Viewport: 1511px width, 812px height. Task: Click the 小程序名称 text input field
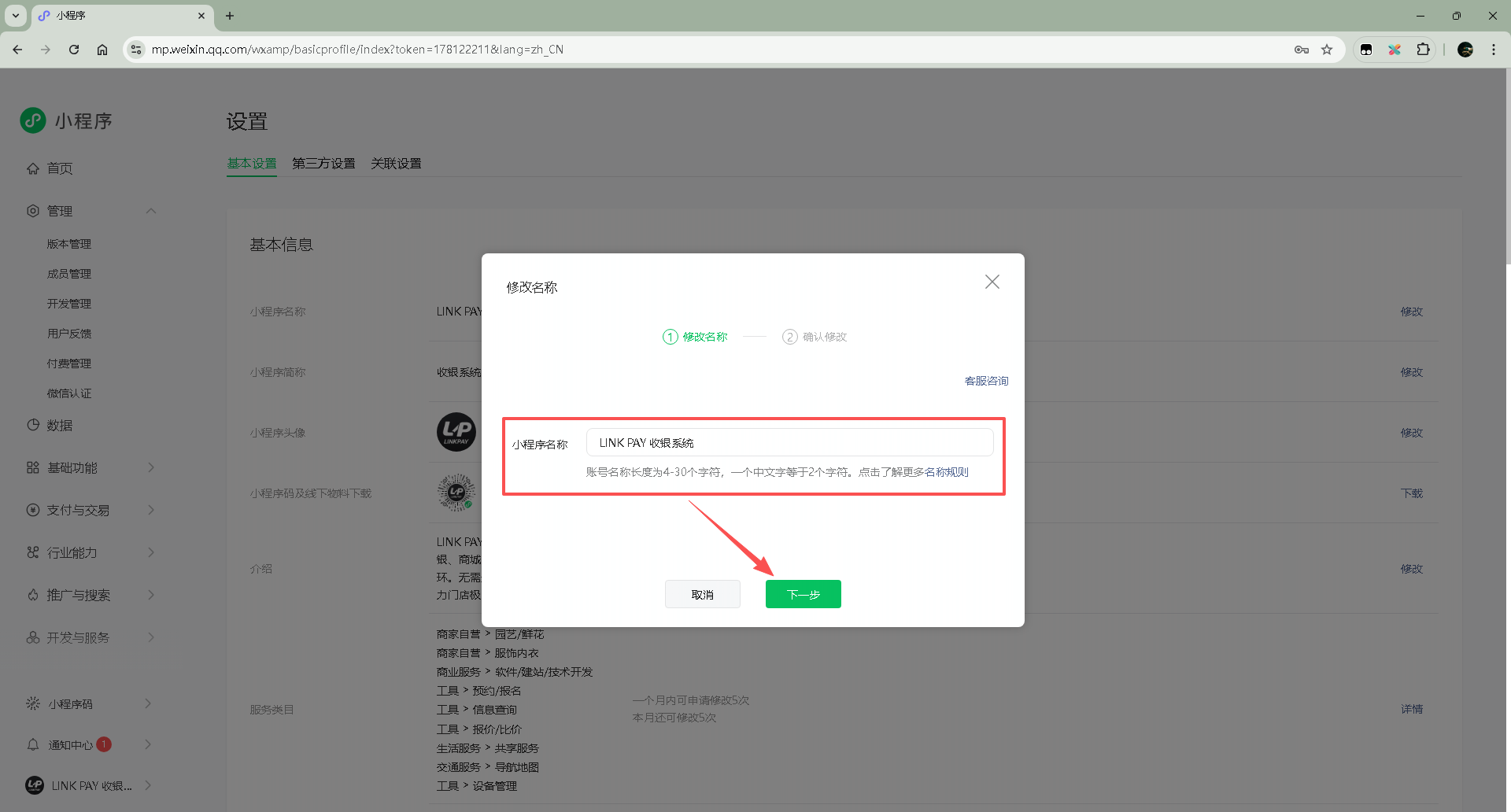pyautogui.click(x=789, y=443)
